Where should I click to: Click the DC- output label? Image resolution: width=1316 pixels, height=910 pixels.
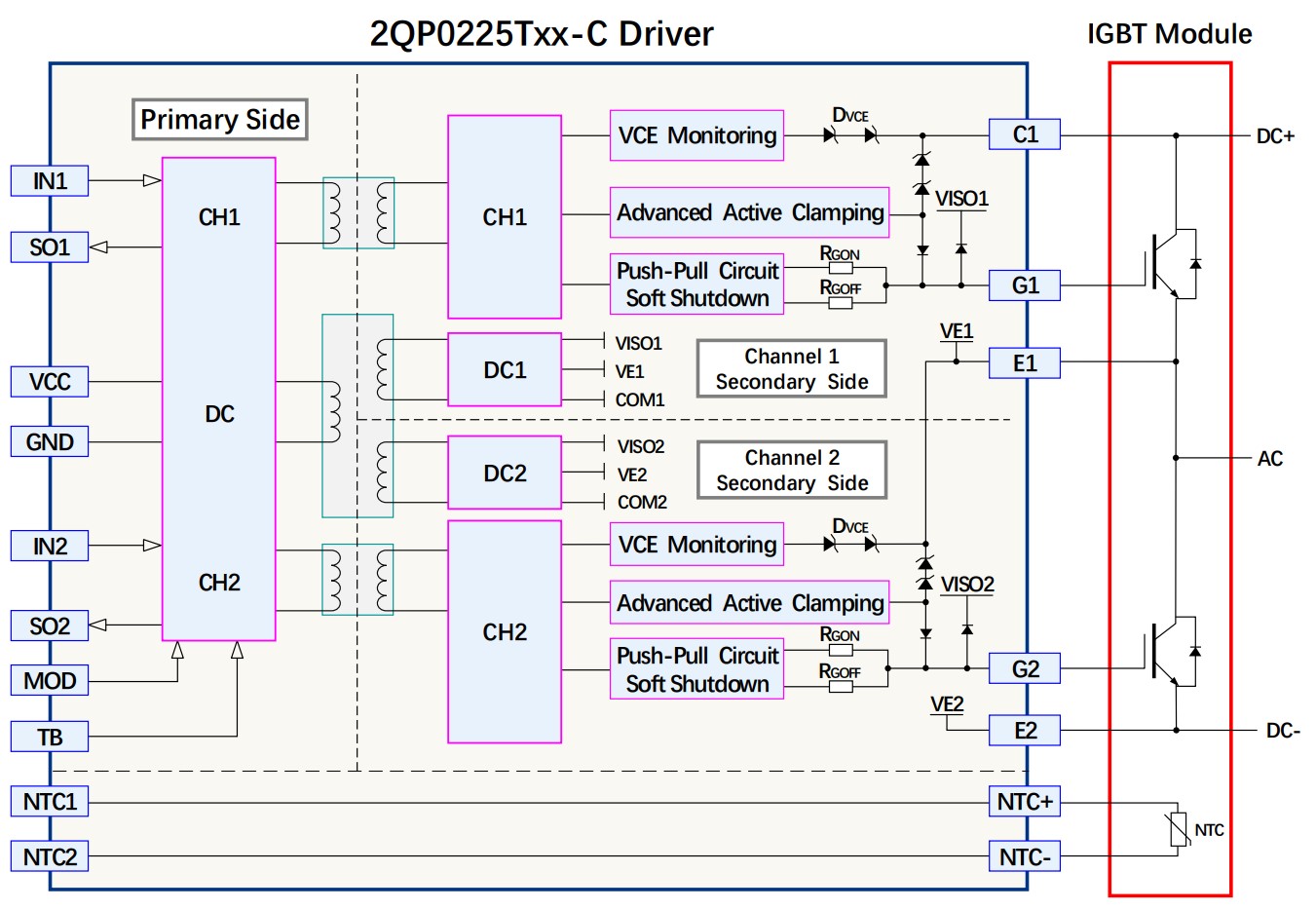[1283, 731]
